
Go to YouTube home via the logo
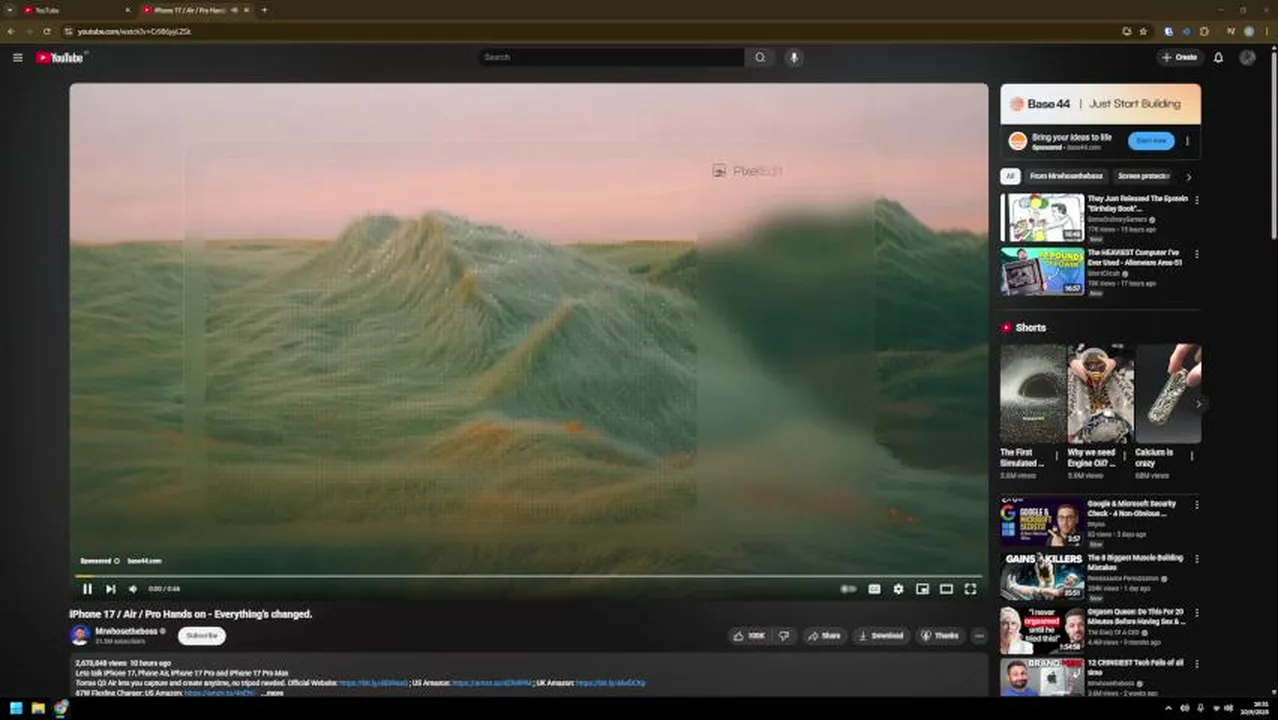(x=60, y=57)
